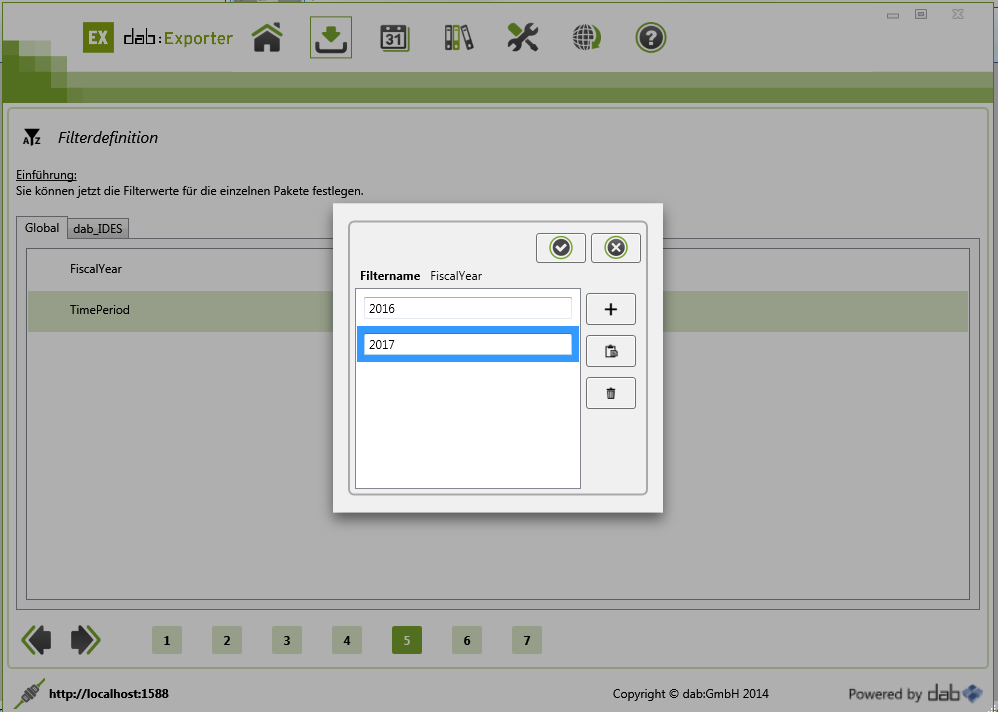Click the 2017 value field
Screen dimensions: 998x712
(x=468, y=344)
